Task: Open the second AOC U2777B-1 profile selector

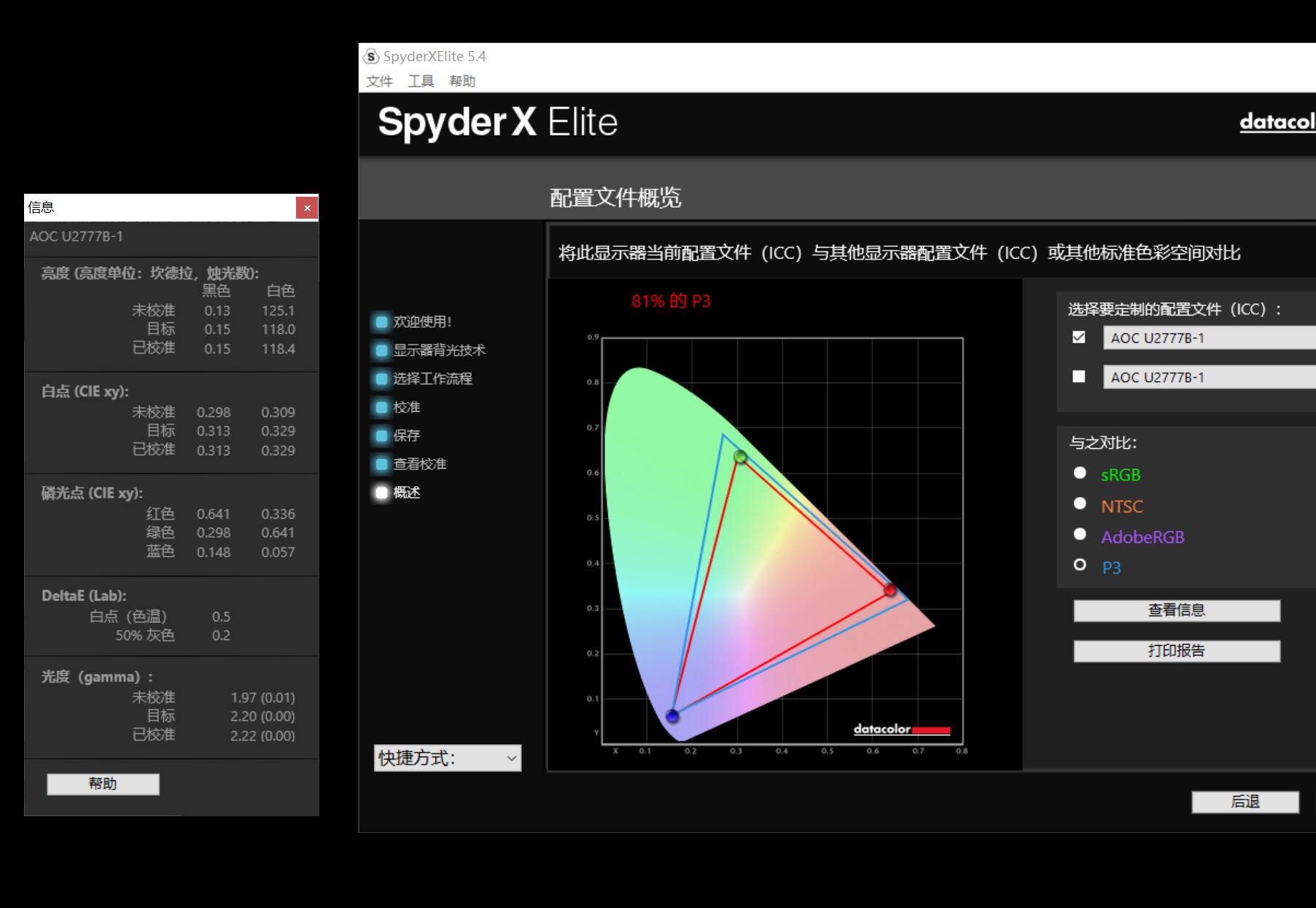Action: [1210, 377]
